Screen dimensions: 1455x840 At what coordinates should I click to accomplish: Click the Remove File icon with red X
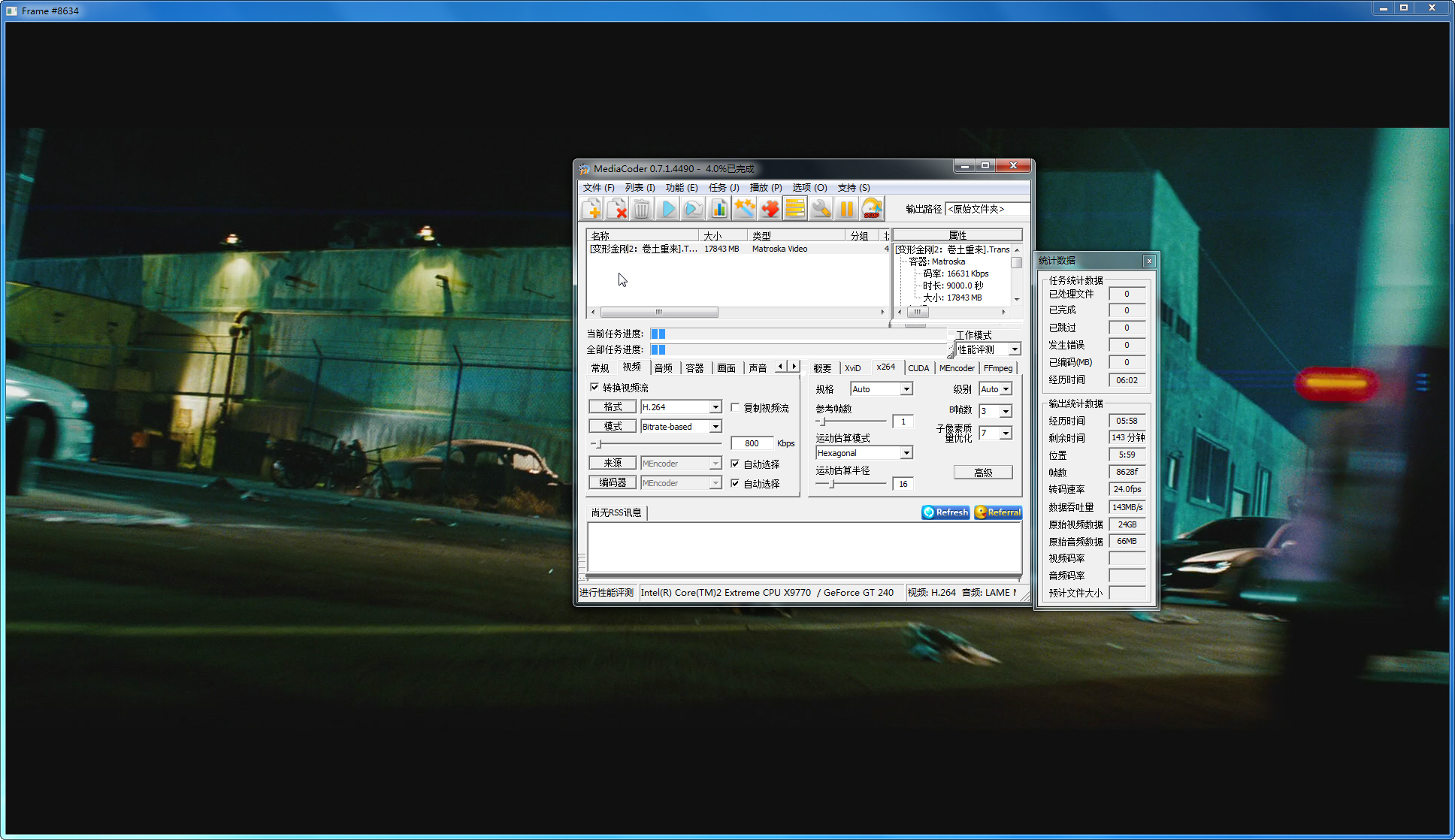tap(617, 209)
